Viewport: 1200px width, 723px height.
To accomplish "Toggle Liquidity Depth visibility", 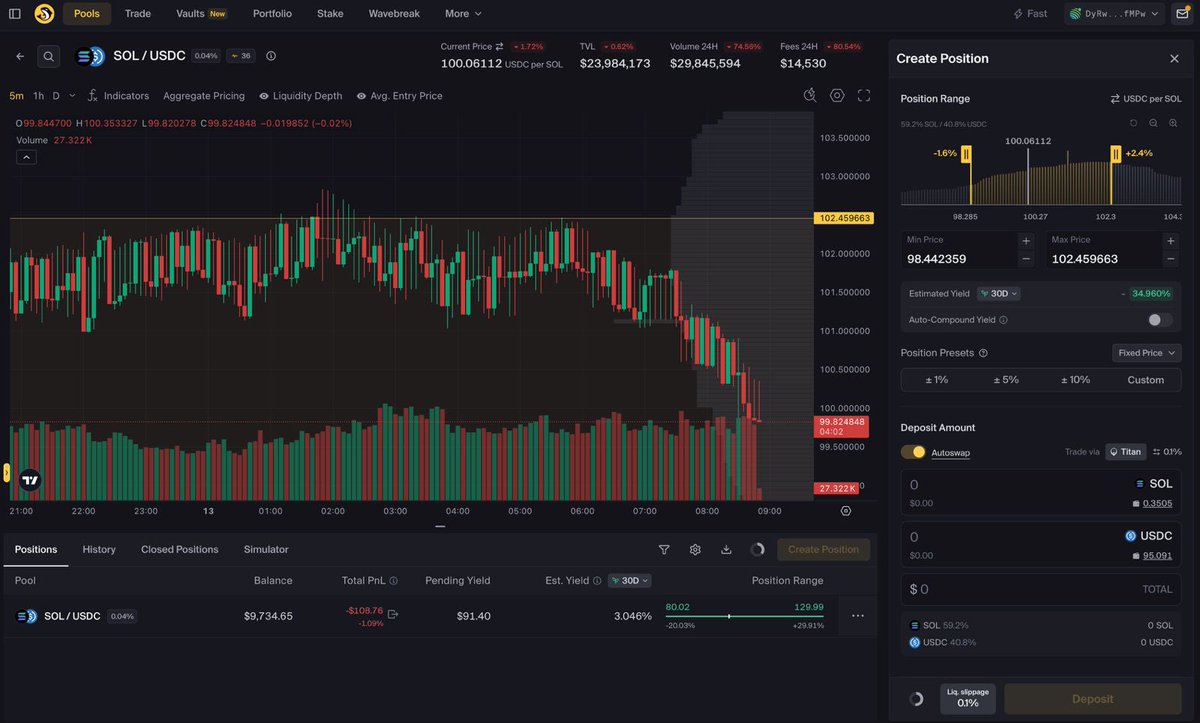I will (300, 96).
